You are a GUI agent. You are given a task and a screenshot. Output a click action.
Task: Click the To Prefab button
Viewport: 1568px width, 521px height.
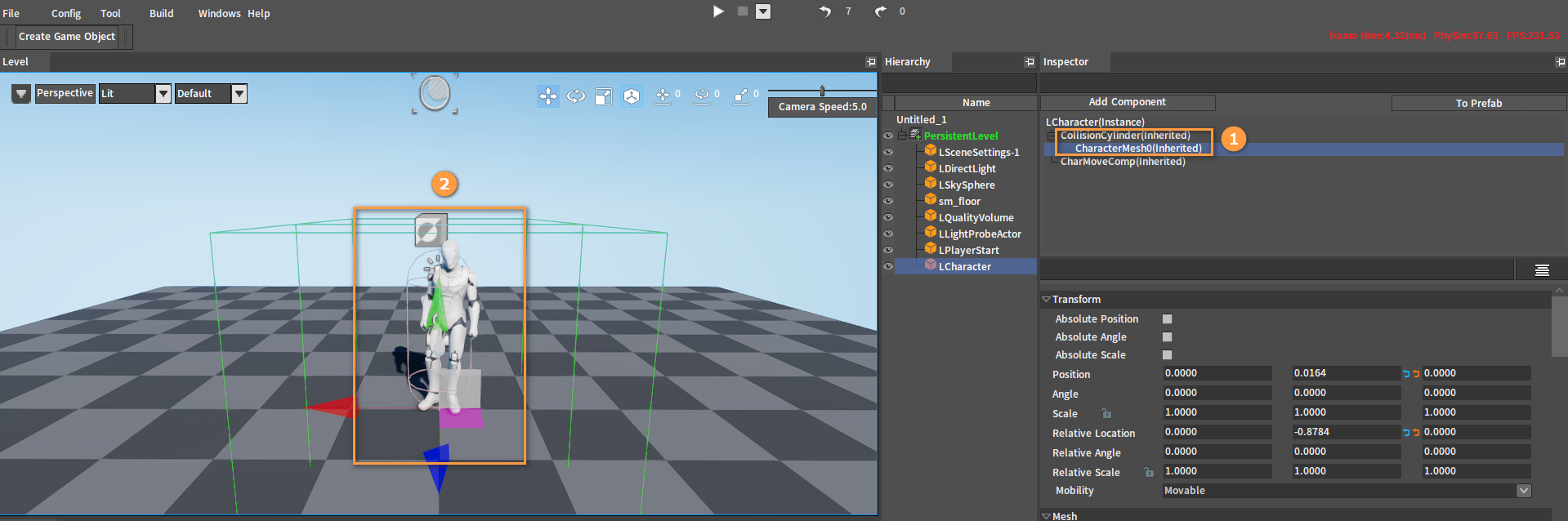coord(1478,103)
